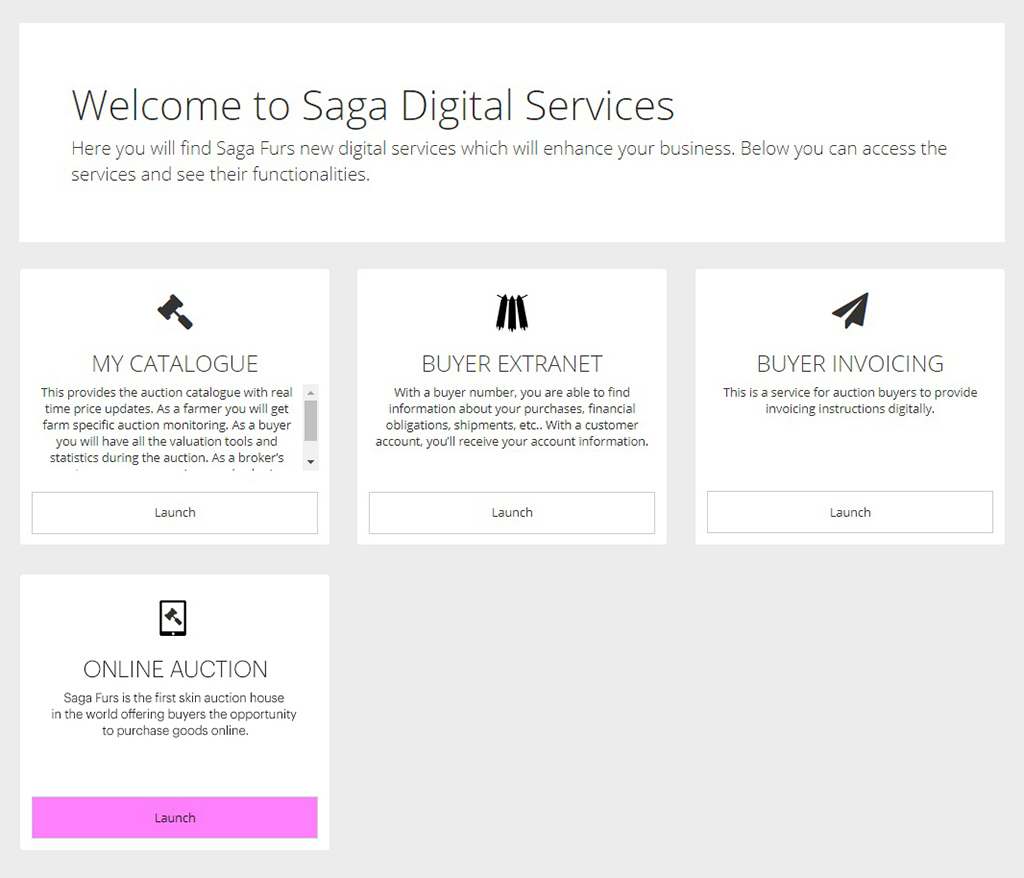Click the gavel icon above My Catalogue
Screen dimensions: 1024x878
pos(175,312)
